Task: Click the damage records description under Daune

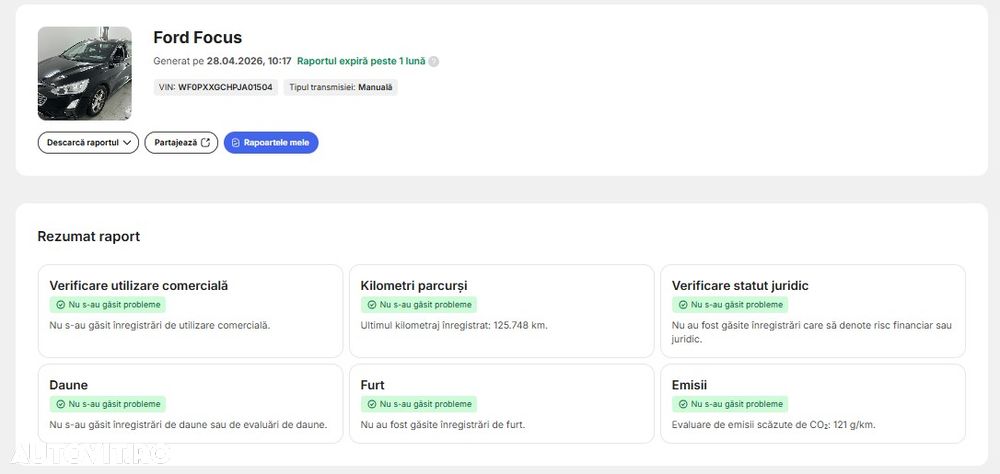Action: pyautogui.click(x=188, y=425)
